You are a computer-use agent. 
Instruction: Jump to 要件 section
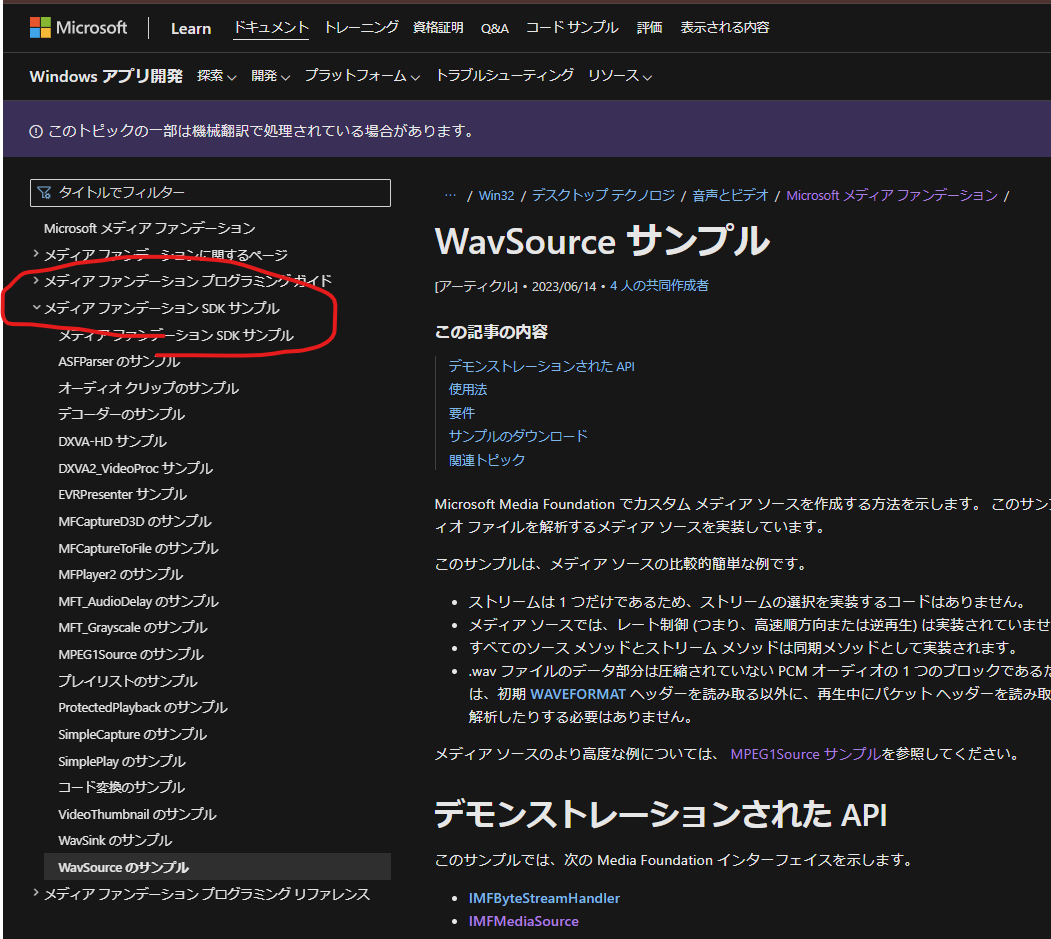click(462, 413)
